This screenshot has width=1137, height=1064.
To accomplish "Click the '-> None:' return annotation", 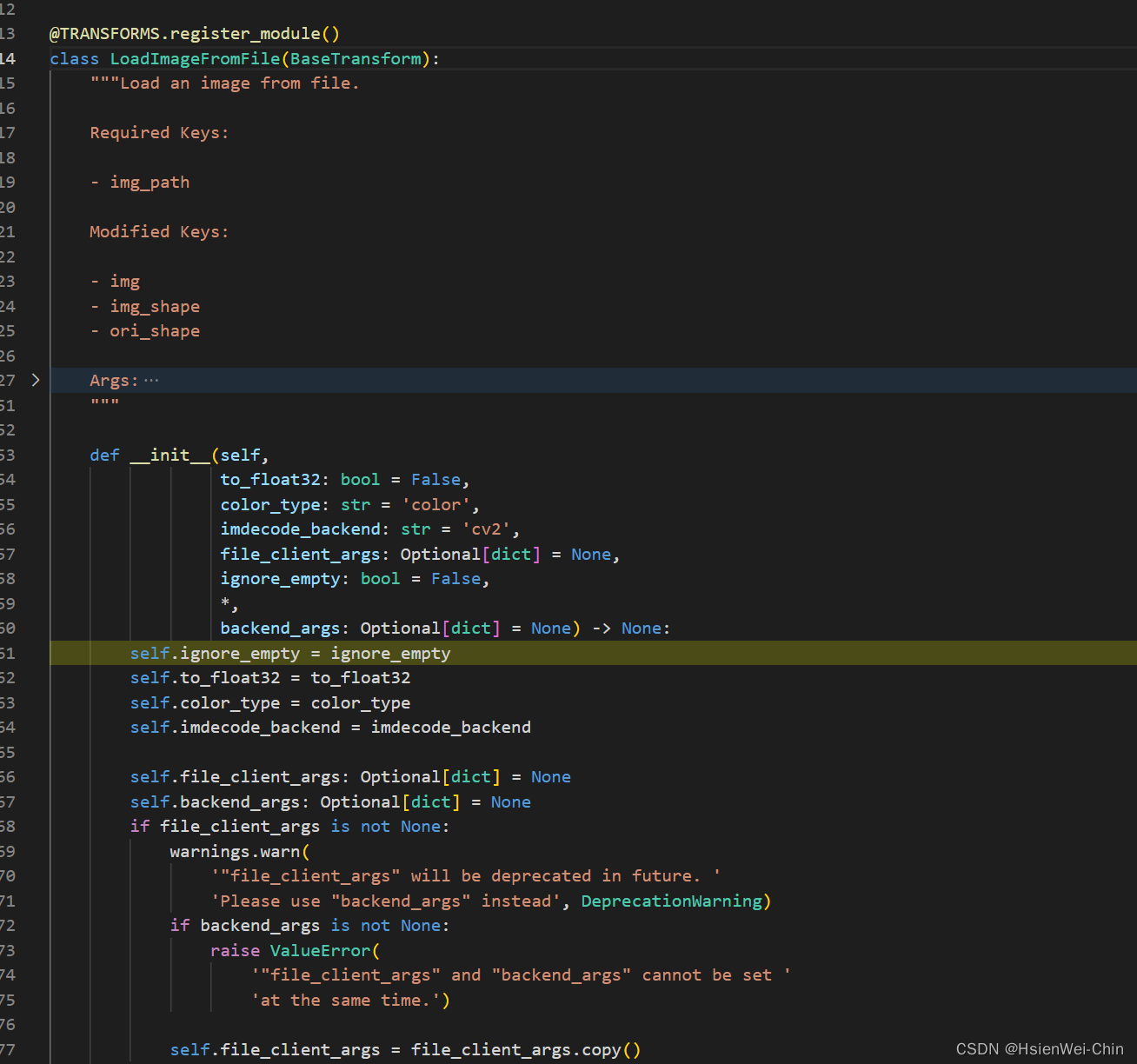I will (x=631, y=628).
